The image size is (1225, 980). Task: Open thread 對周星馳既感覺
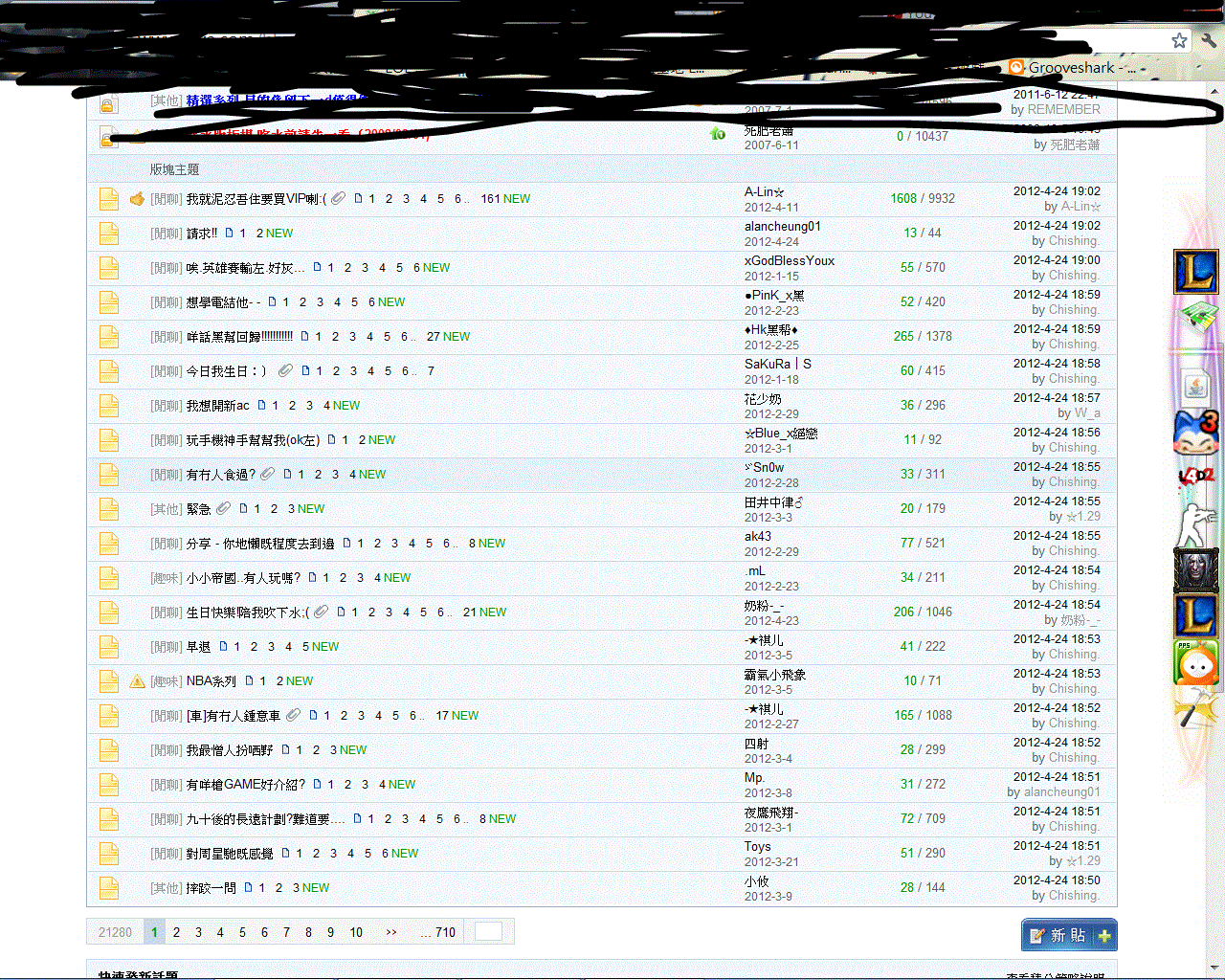point(230,854)
